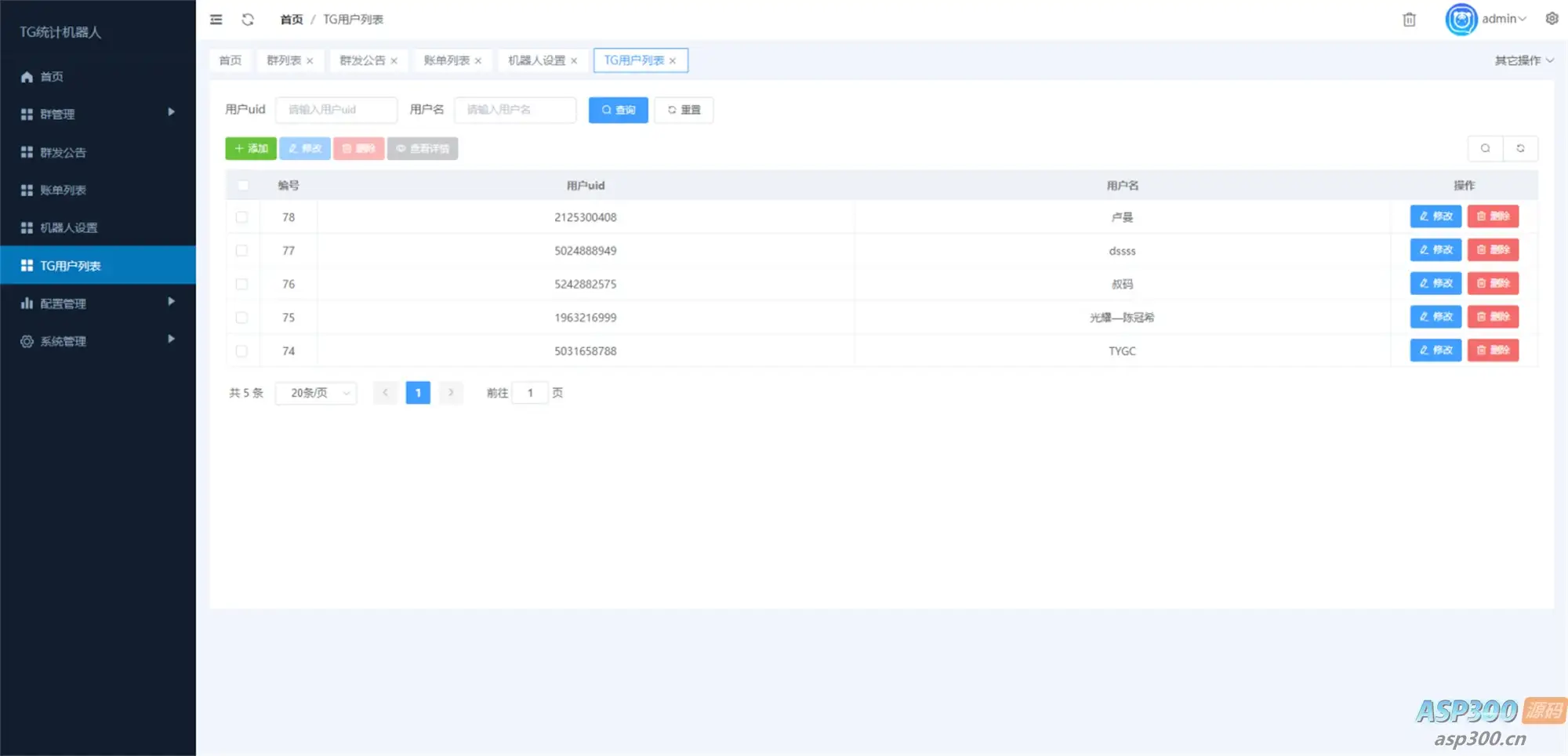Delete row 78 with 删除 button

[x=1493, y=216]
